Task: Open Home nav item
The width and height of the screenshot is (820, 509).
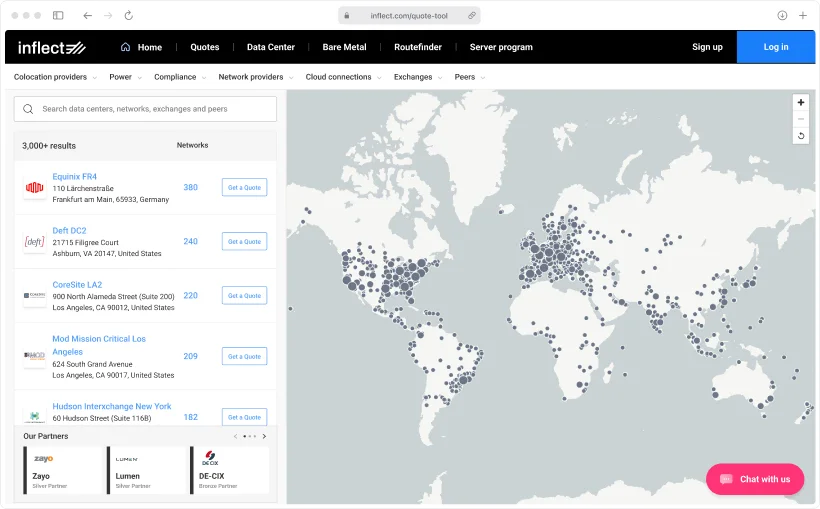Action: [x=150, y=47]
